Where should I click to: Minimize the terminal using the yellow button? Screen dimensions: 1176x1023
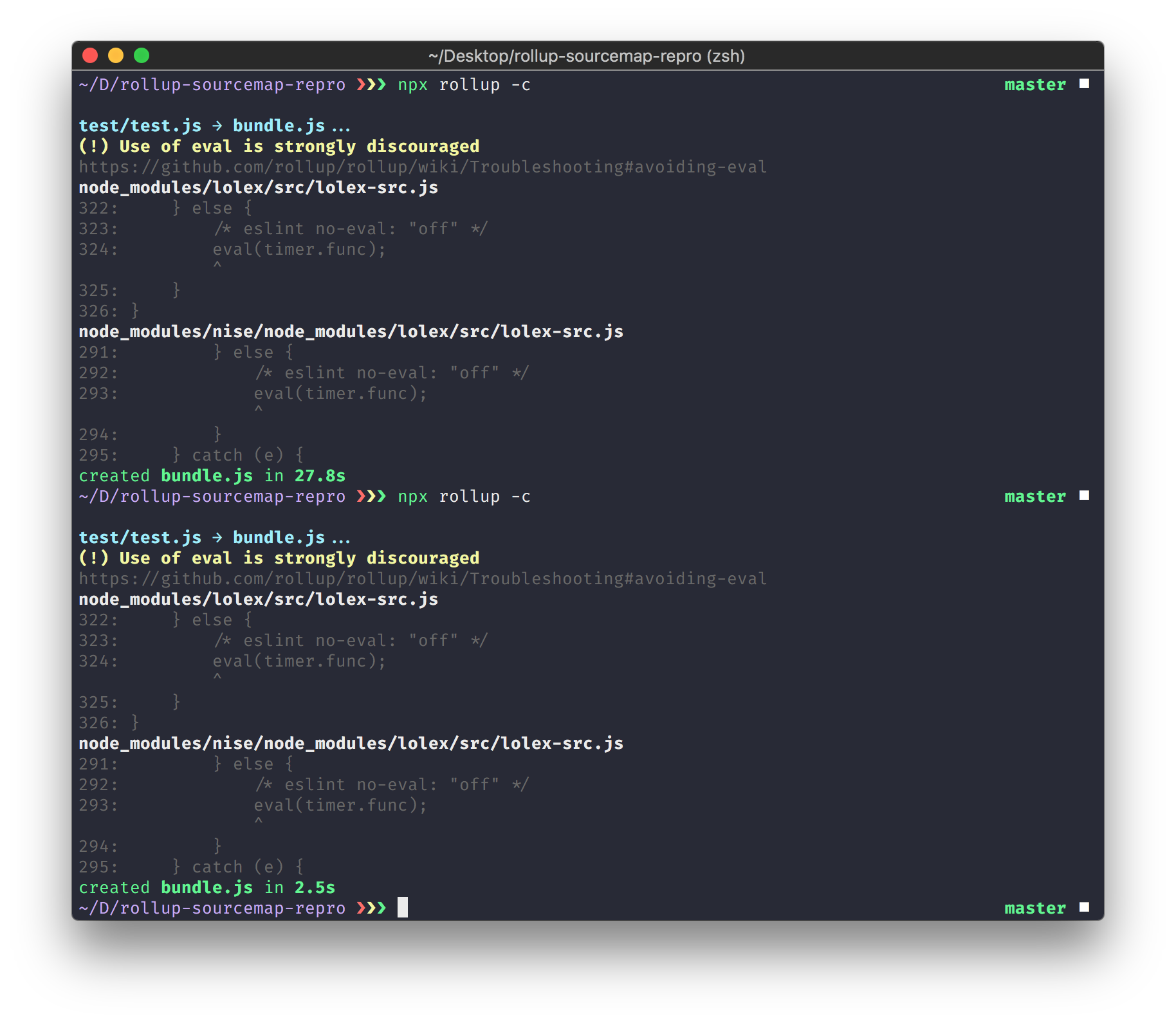coord(116,56)
